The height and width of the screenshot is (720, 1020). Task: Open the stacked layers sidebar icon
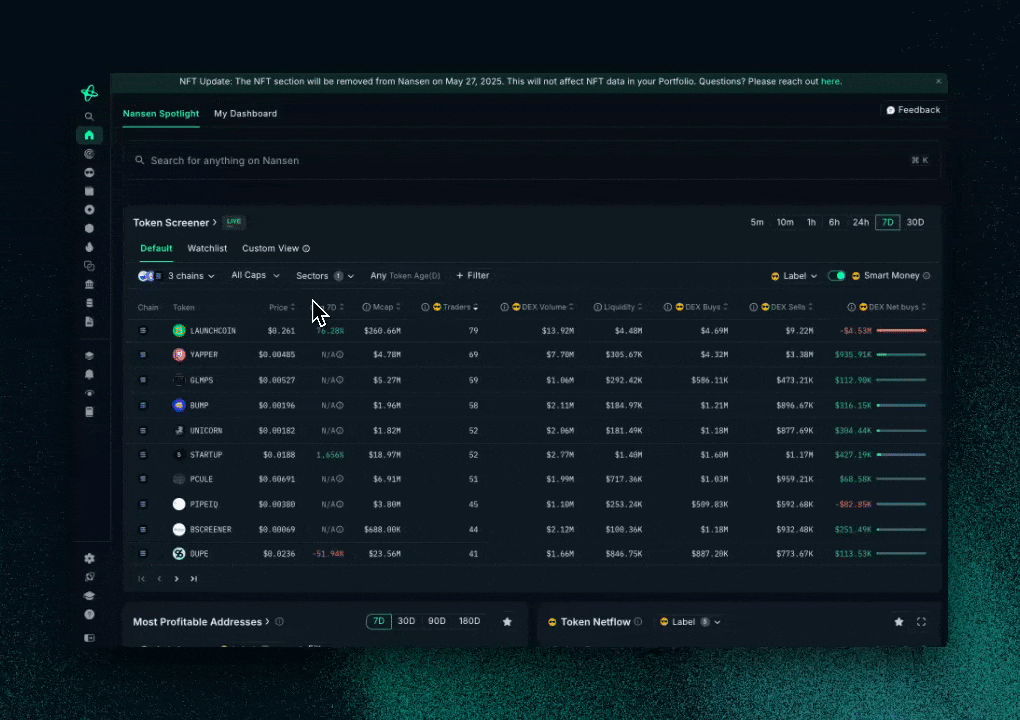(x=89, y=356)
